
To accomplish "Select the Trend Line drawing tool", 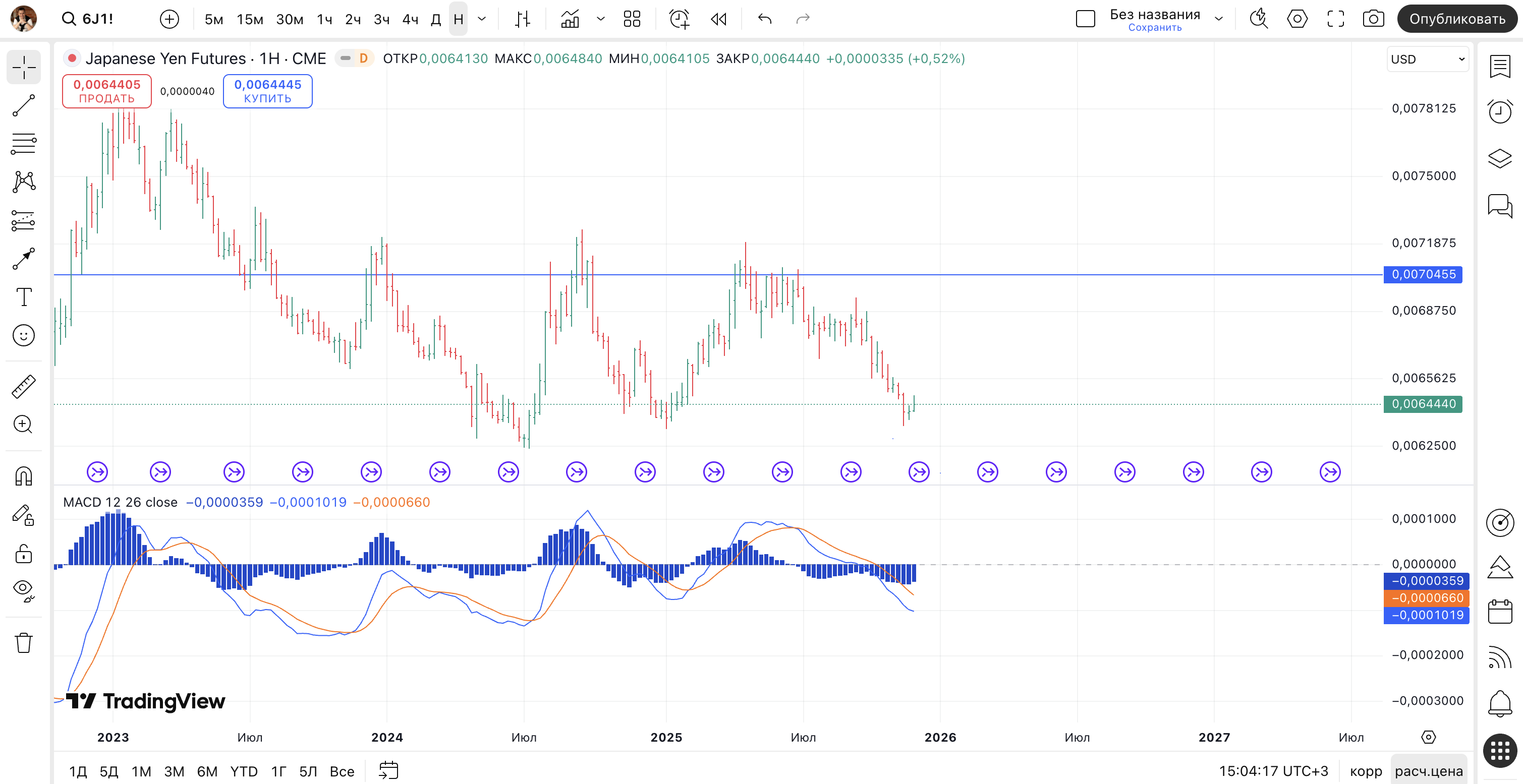I will pos(23,105).
